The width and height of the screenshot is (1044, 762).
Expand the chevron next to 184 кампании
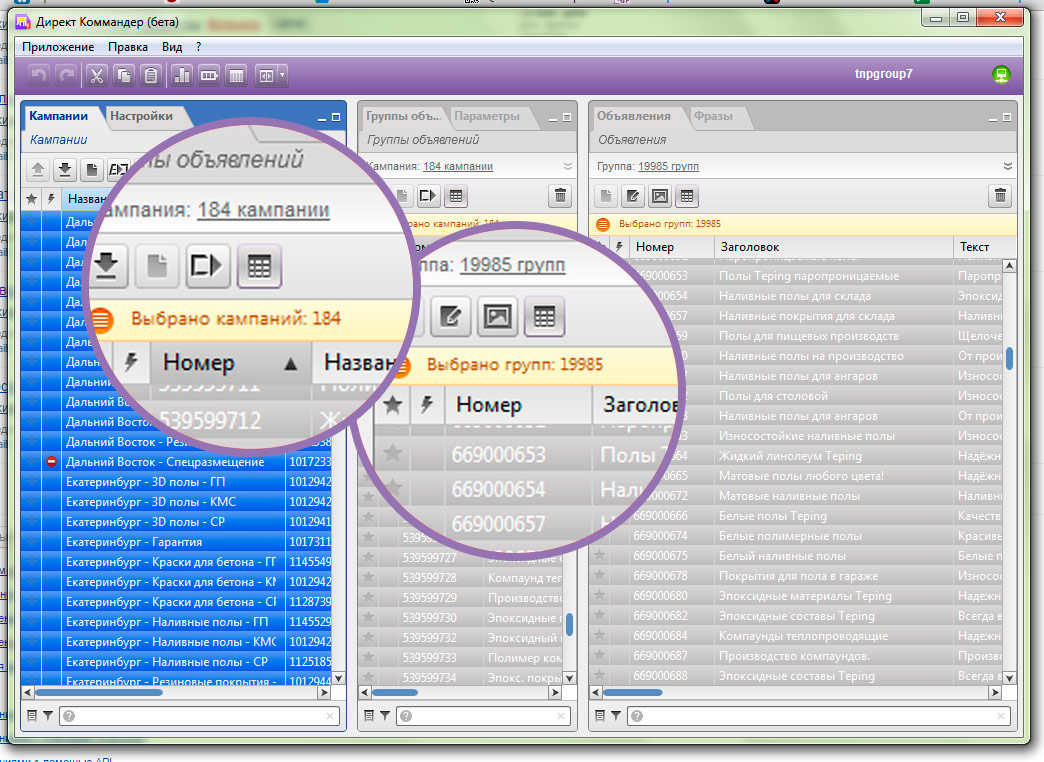[x=567, y=166]
